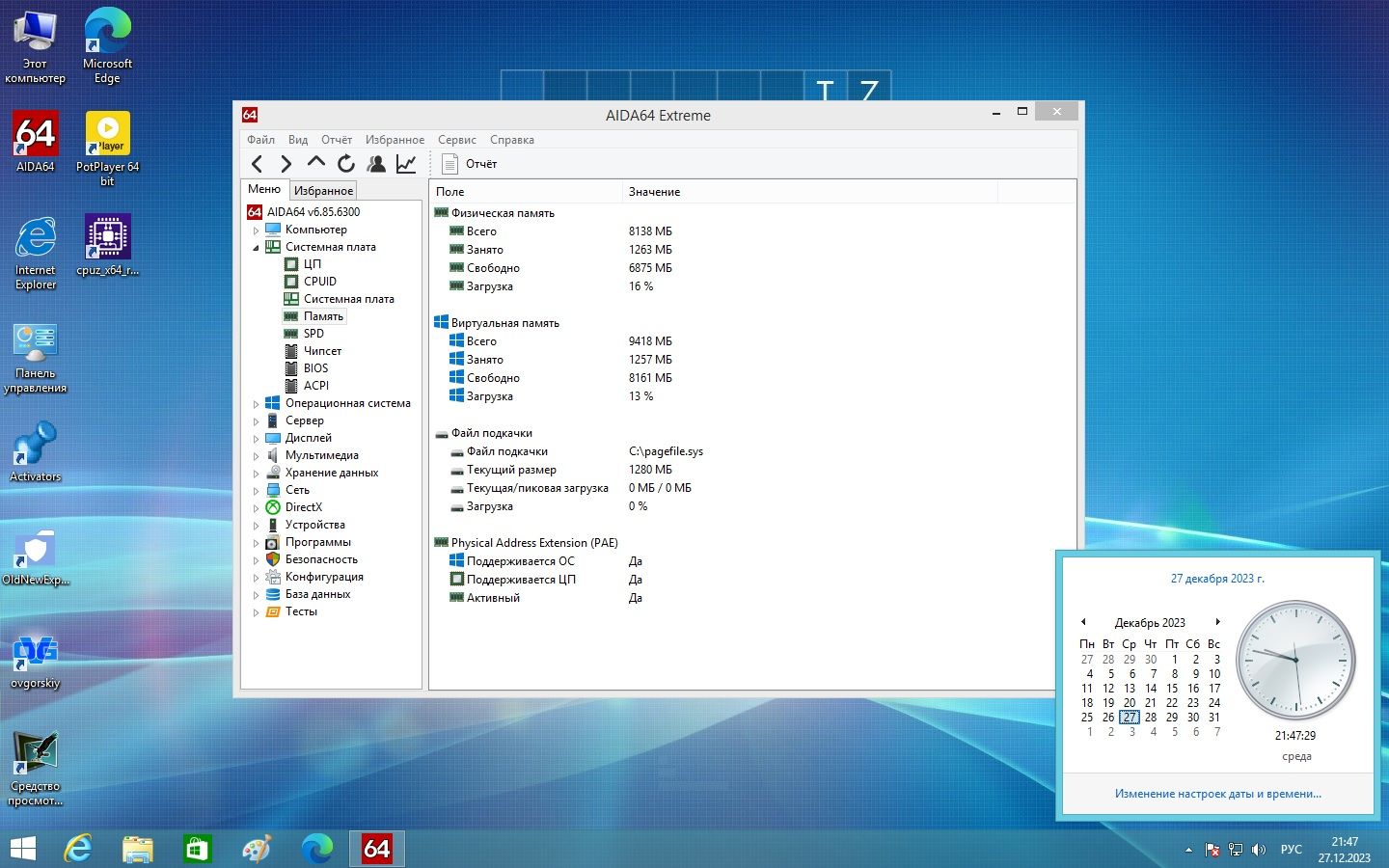1389x868 pixels.
Task: Open the Изменение настроек даты и времени link
Action: coord(1217,794)
